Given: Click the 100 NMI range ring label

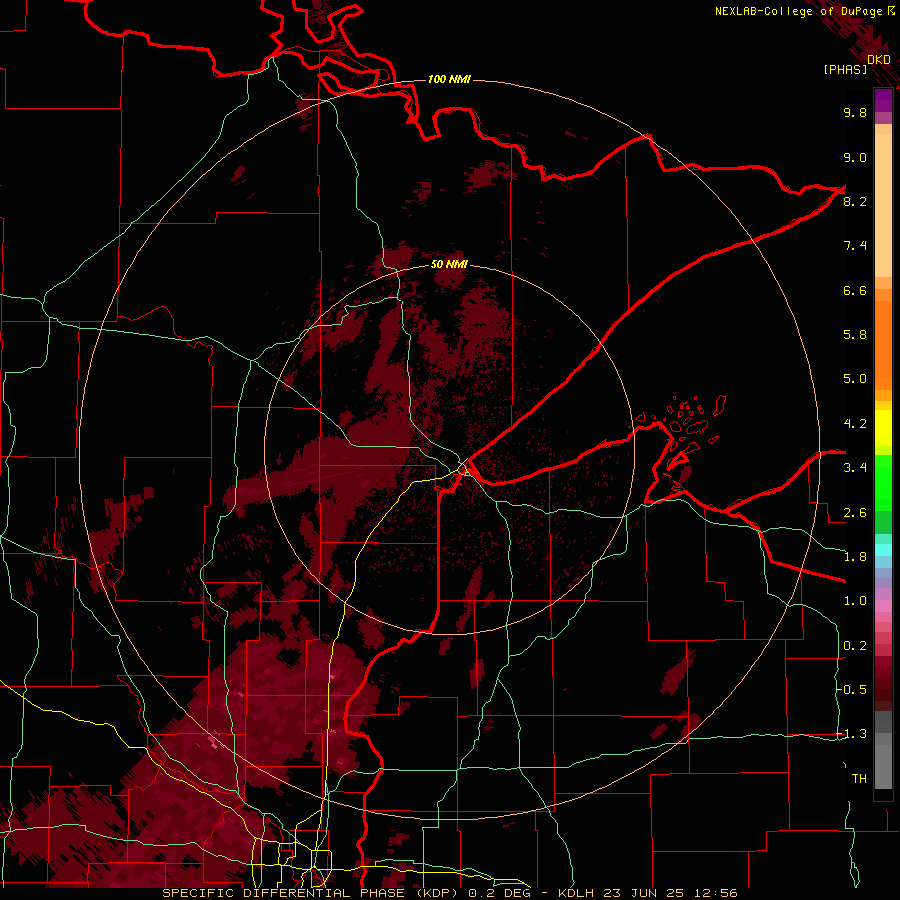Looking at the screenshot, I should (449, 79).
